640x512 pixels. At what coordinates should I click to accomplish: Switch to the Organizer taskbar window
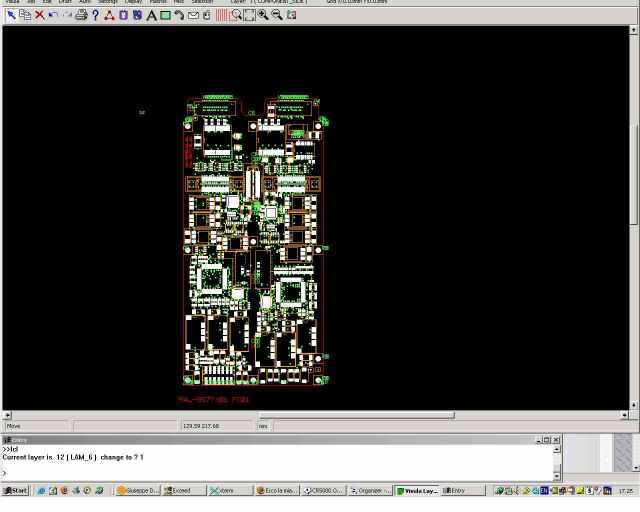click(x=370, y=490)
